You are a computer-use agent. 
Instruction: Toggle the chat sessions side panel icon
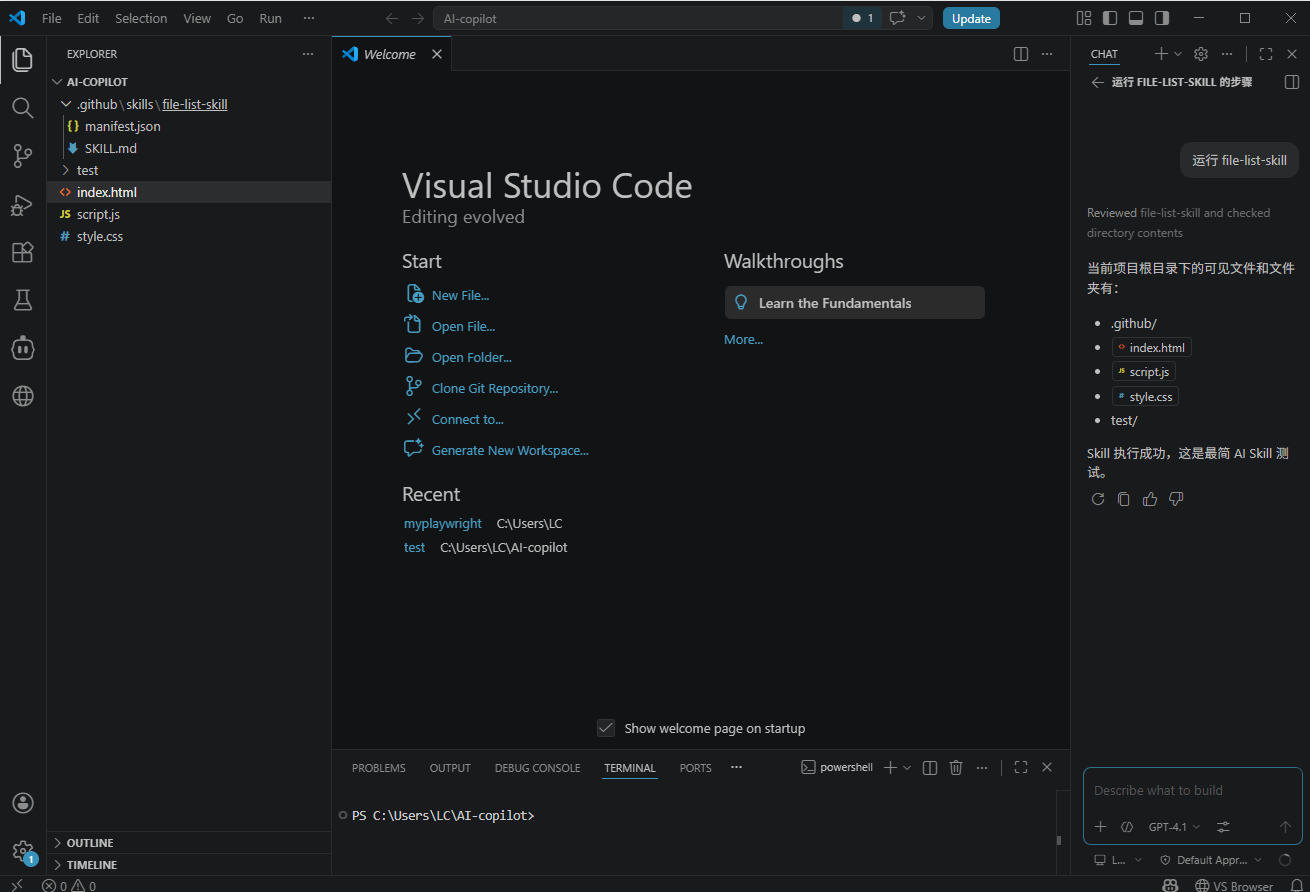pos(1292,82)
